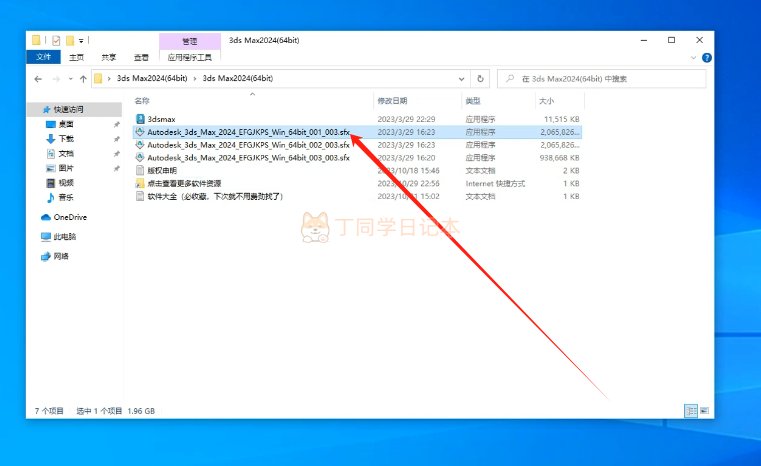This screenshot has height=466, width=761.
Task: Go back with the back arrow
Action: pyautogui.click(x=38, y=79)
